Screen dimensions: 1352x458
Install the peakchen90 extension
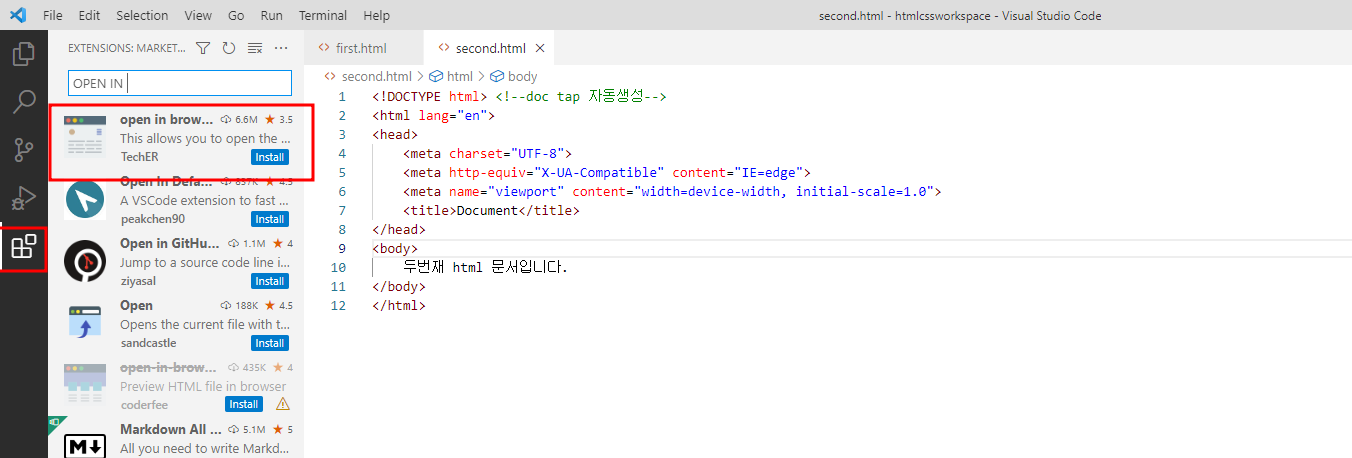tap(270, 219)
